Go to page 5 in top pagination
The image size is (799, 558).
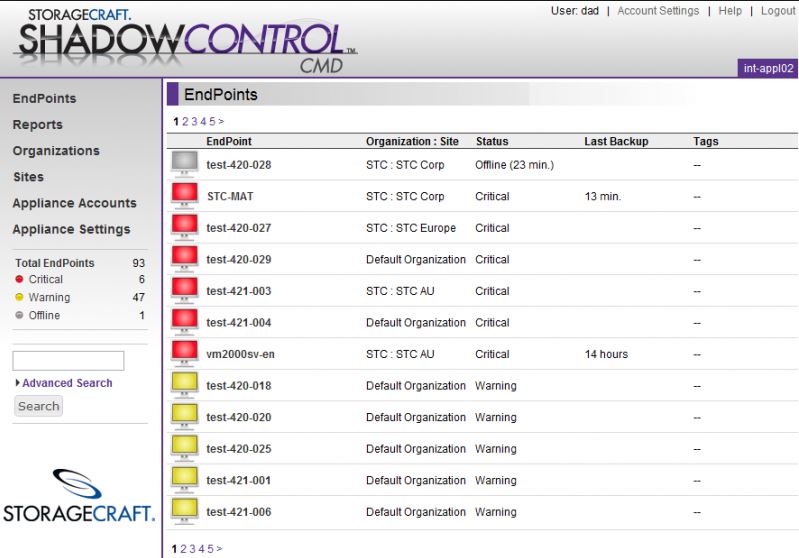[x=212, y=121]
